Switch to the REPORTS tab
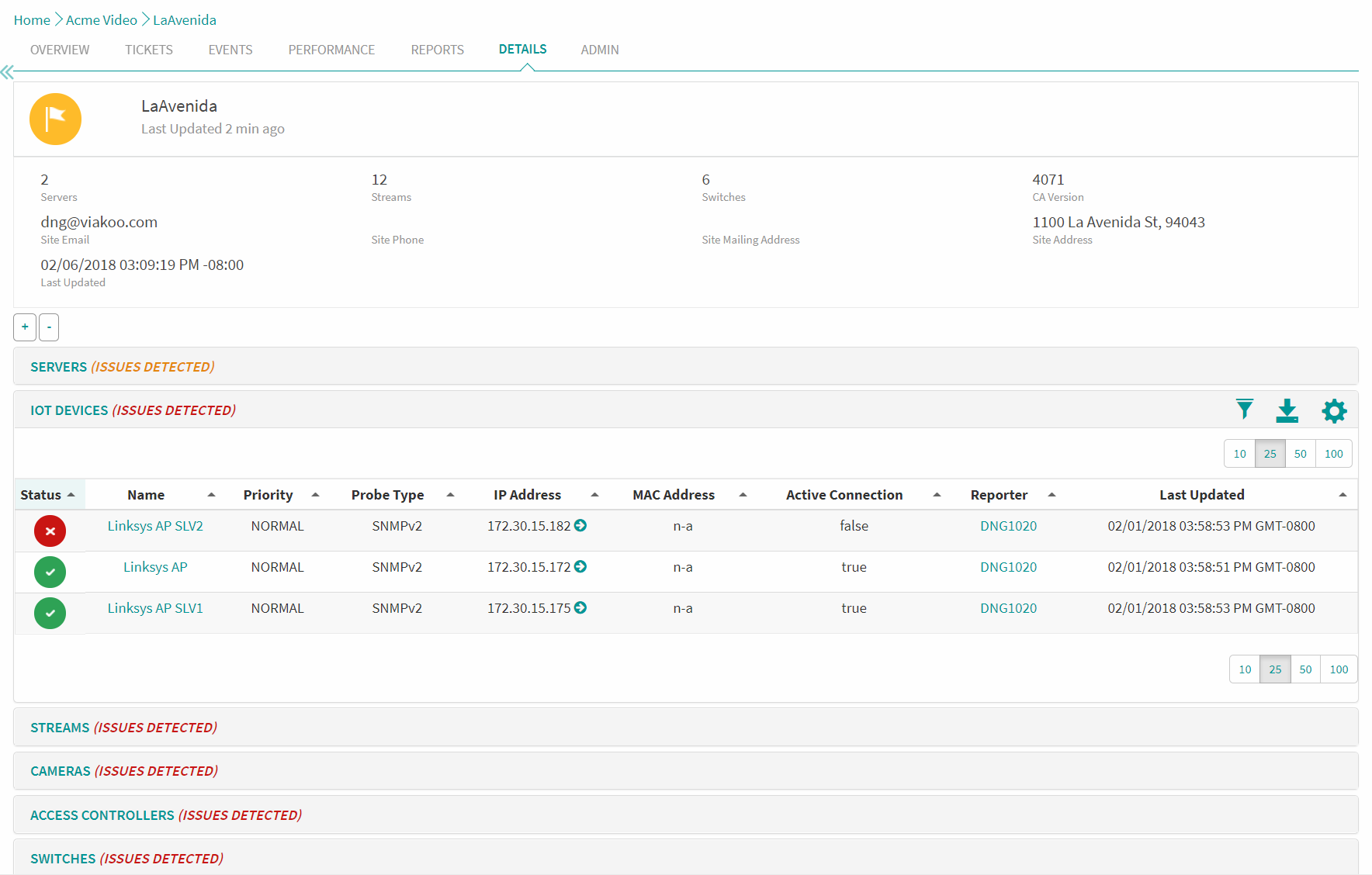 point(438,50)
